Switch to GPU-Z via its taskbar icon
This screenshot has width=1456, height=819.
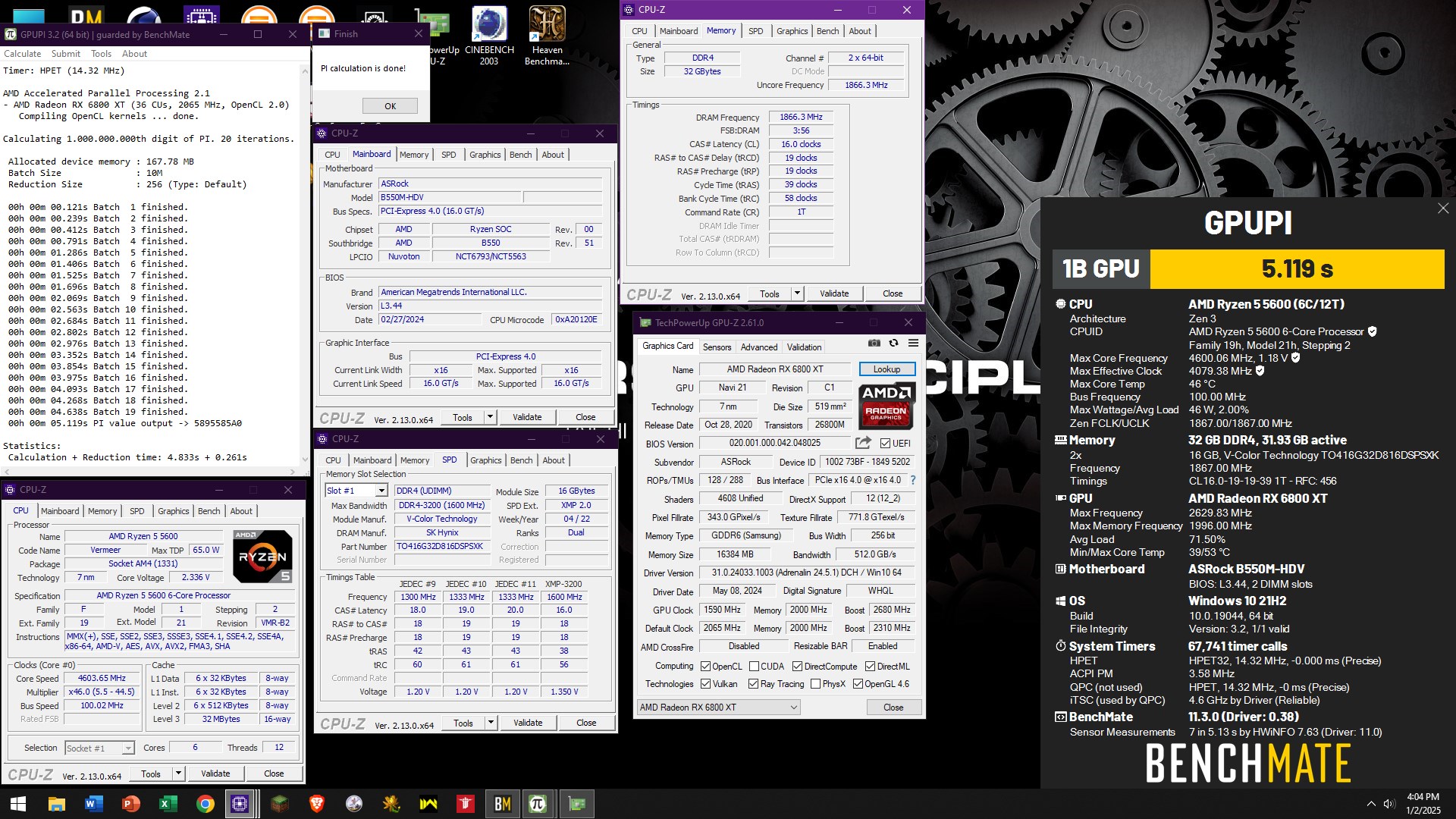click(x=576, y=804)
